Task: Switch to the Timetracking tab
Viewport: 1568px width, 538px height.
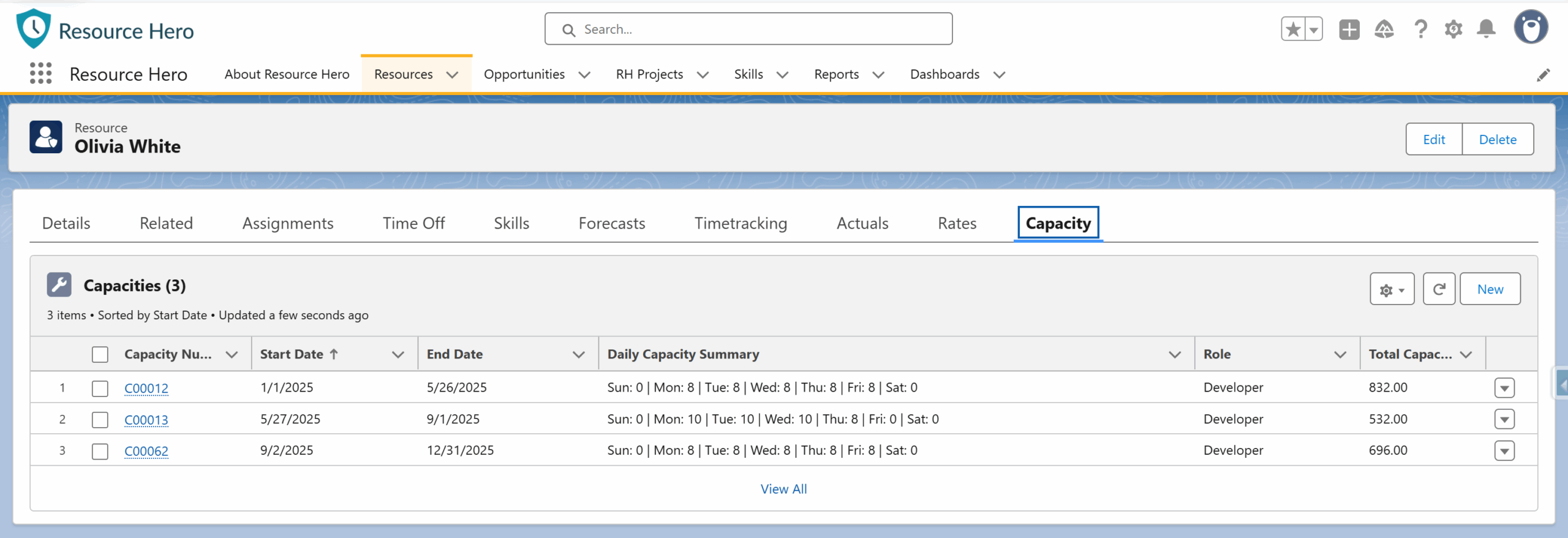Action: (x=741, y=223)
